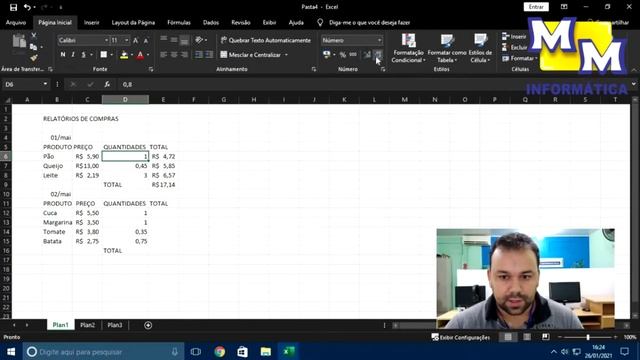
Task: Click the text orientation icon
Action: [x=199, y=40]
